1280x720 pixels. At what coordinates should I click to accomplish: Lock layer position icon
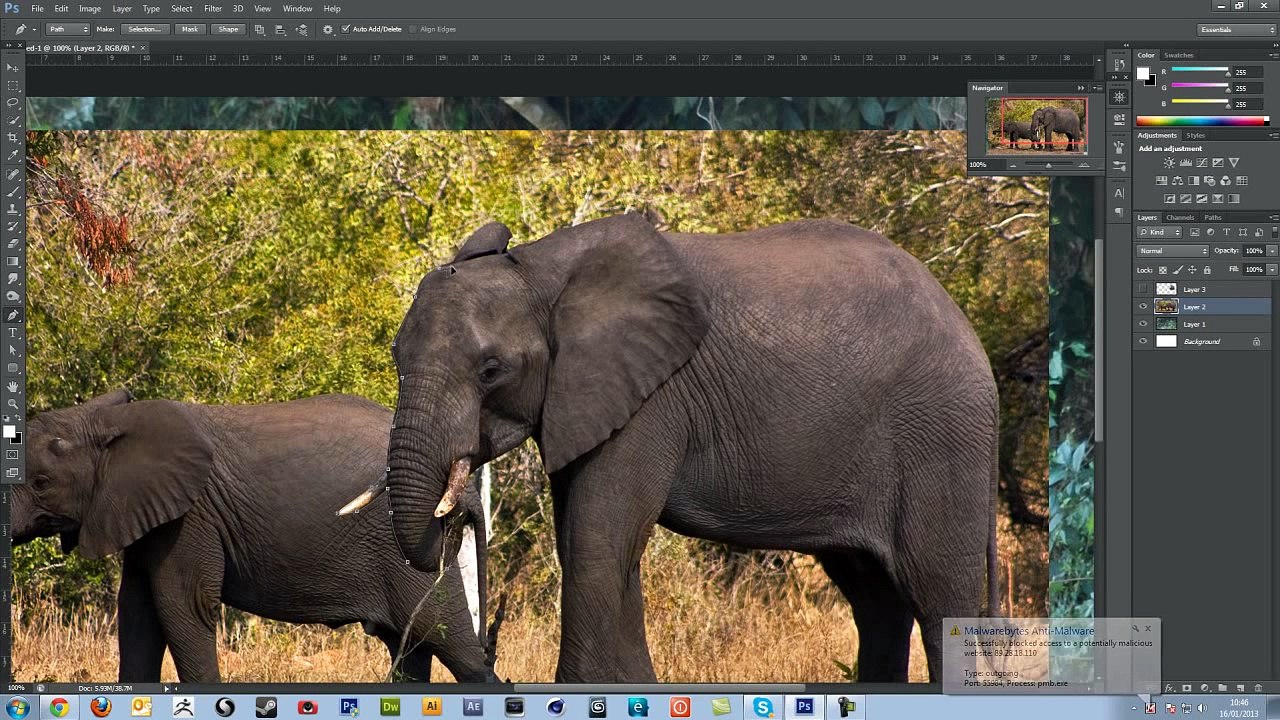pos(1192,270)
